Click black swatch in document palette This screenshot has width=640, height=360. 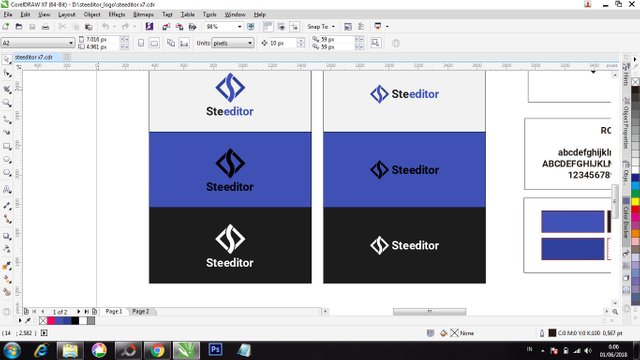click(75, 320)
